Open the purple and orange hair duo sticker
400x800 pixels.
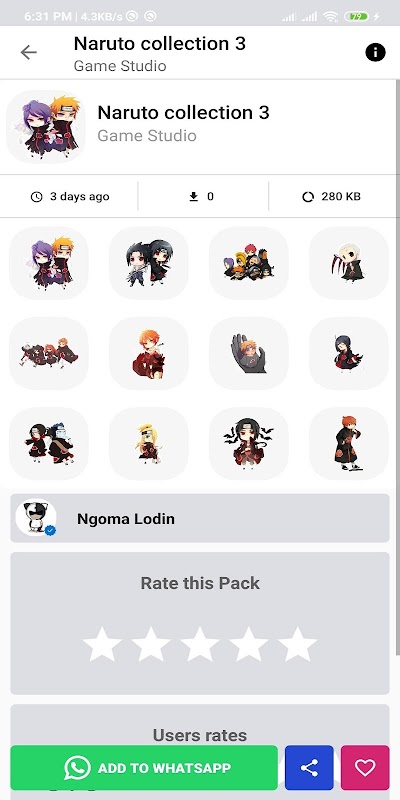[49, 263]
